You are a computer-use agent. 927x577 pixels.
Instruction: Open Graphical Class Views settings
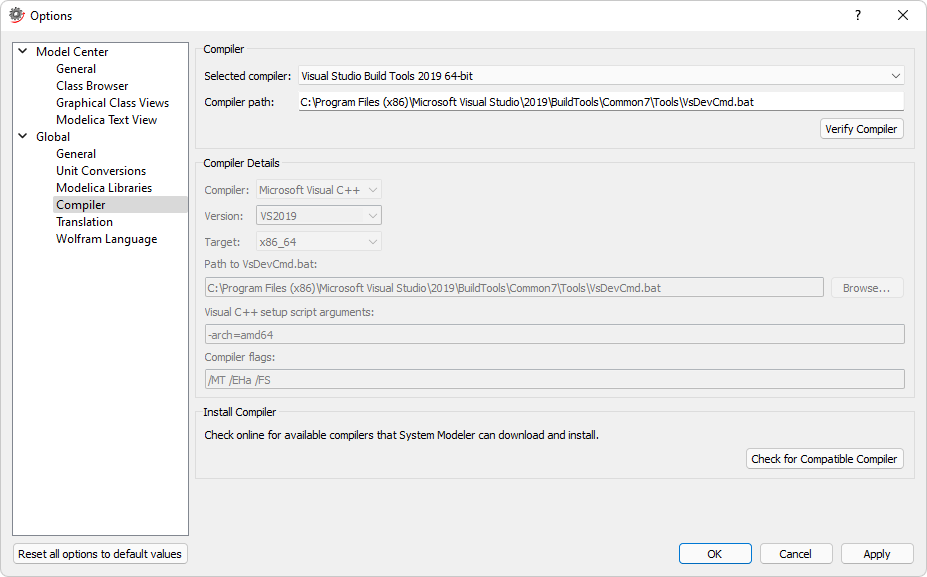(x=112, y=103)
